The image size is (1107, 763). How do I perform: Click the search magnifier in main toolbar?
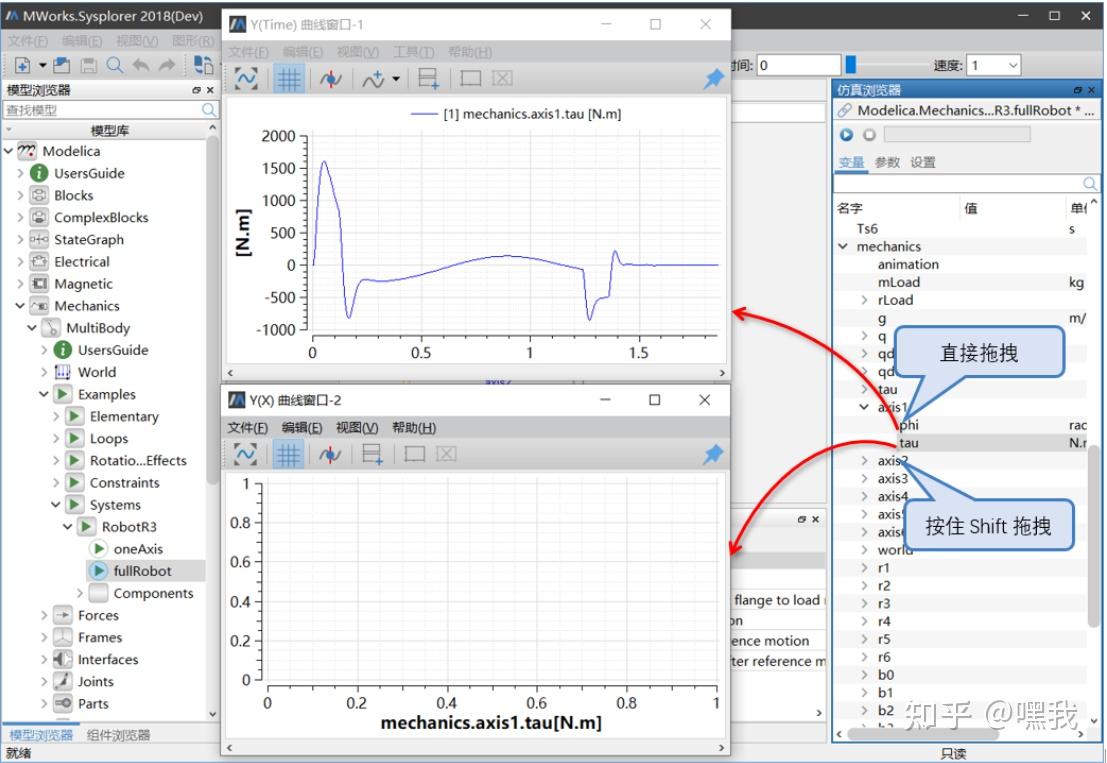pos(114,66)
